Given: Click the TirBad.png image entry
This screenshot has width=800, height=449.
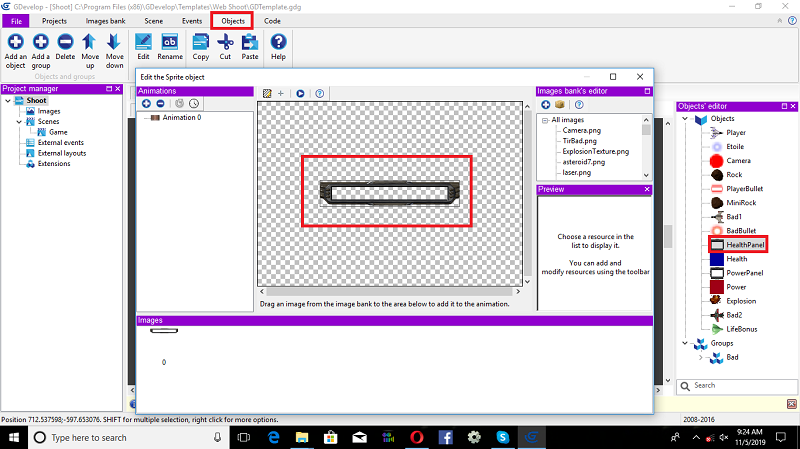Looking at the screenshot, I should (579, 141).
